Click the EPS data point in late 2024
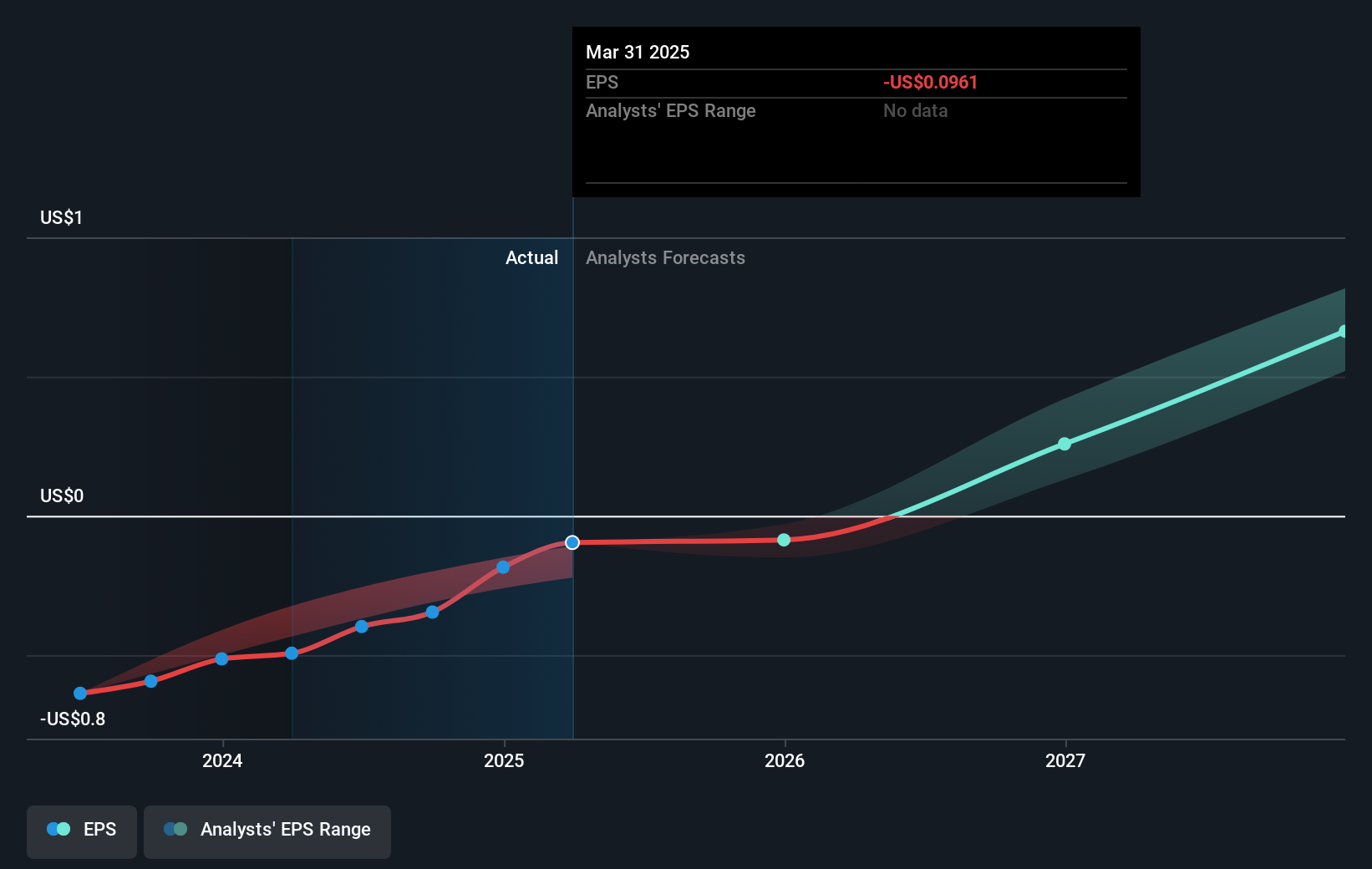 [432, 612]
